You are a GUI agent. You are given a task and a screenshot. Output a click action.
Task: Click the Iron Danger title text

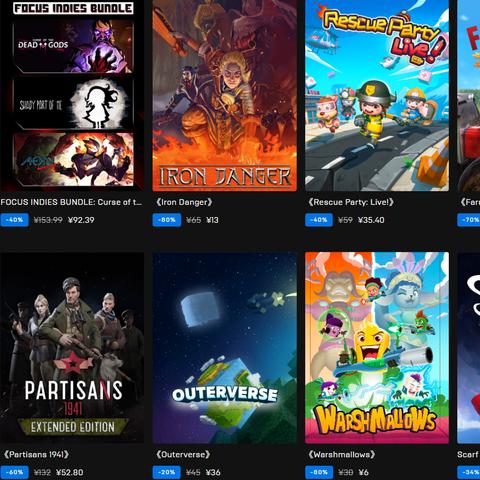pyautogui.click(x=184, y=202)
